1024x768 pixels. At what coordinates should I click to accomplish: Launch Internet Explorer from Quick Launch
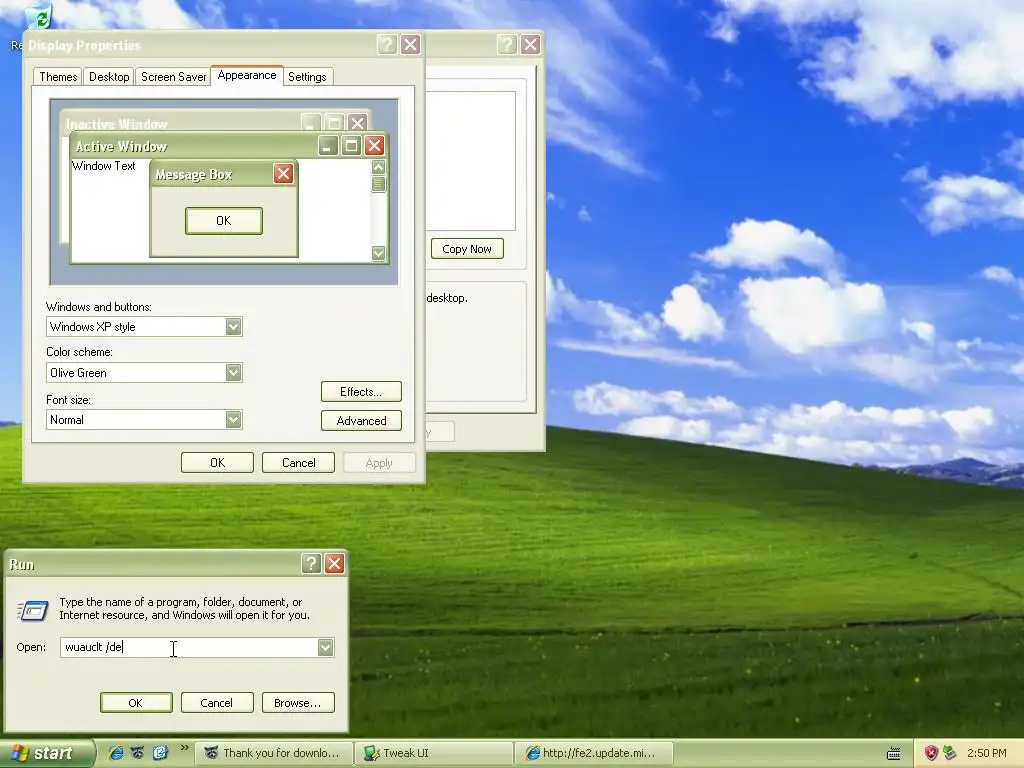tap(116, 753)
